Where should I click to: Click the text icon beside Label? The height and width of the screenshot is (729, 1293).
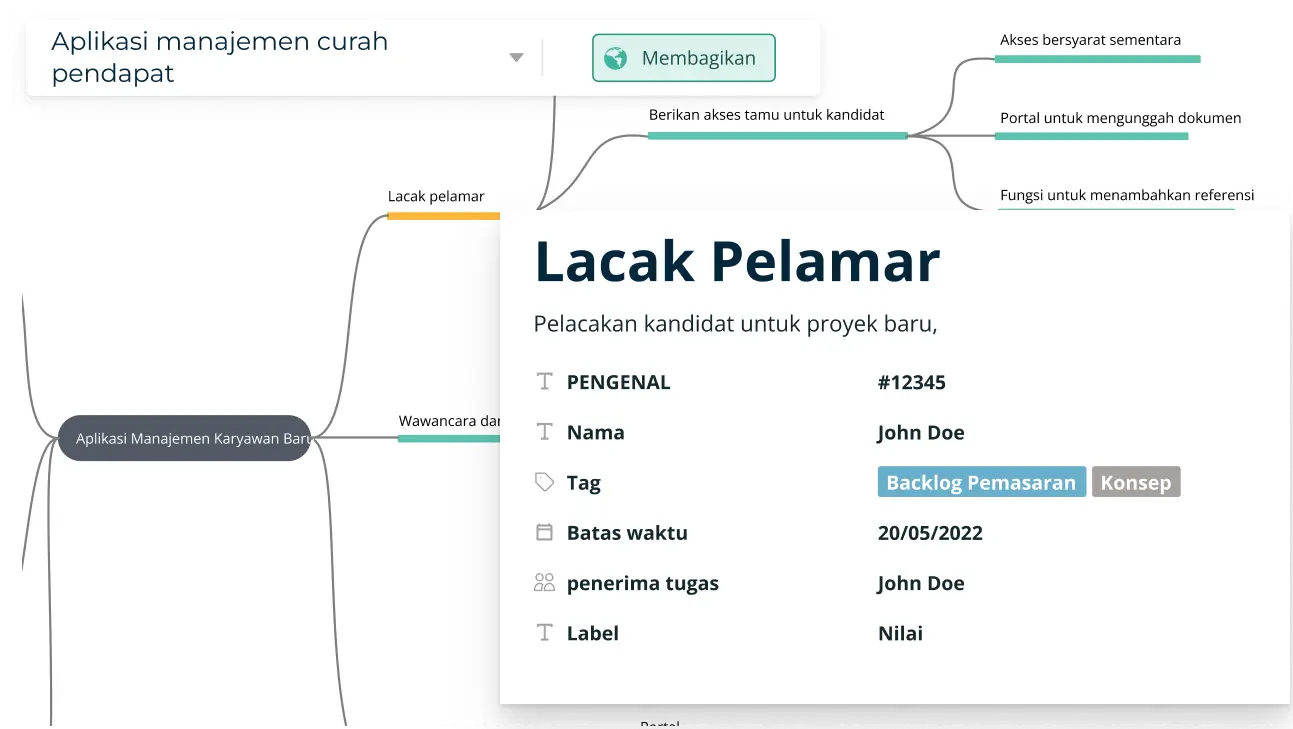(544, 632)
